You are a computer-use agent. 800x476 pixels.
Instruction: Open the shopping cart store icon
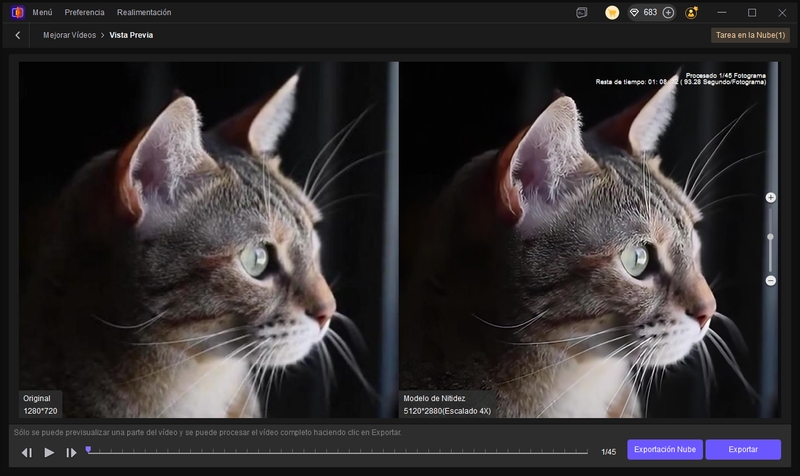pyautogui.click(x=612, y=13)
